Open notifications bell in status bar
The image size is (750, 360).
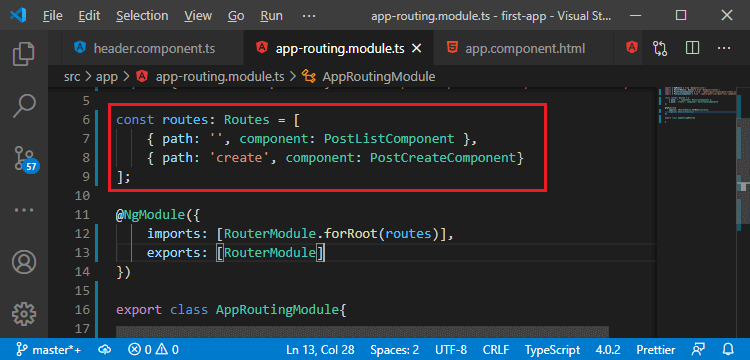[728, 349]
